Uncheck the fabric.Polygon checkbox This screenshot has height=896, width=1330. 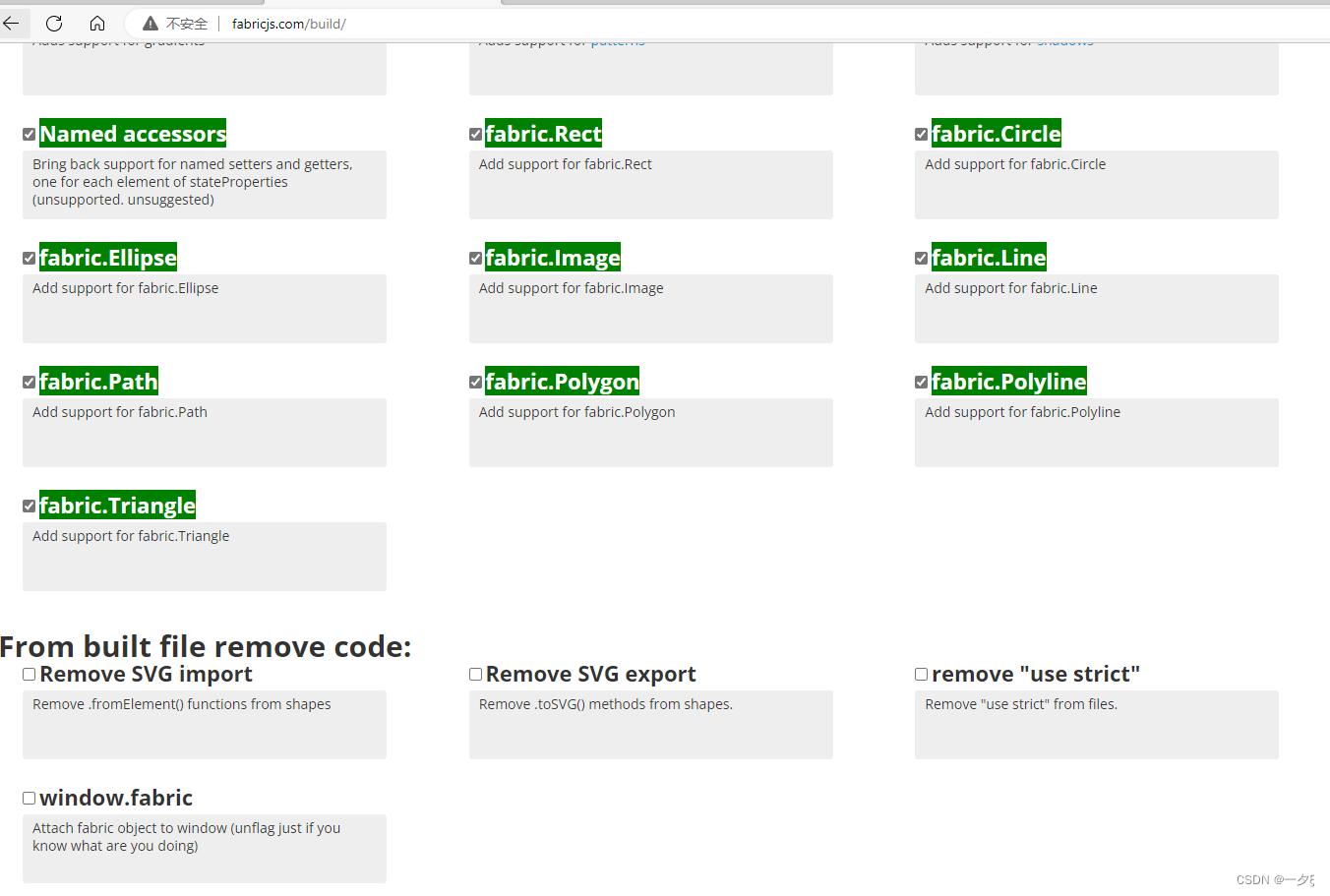tap(476, 383)
